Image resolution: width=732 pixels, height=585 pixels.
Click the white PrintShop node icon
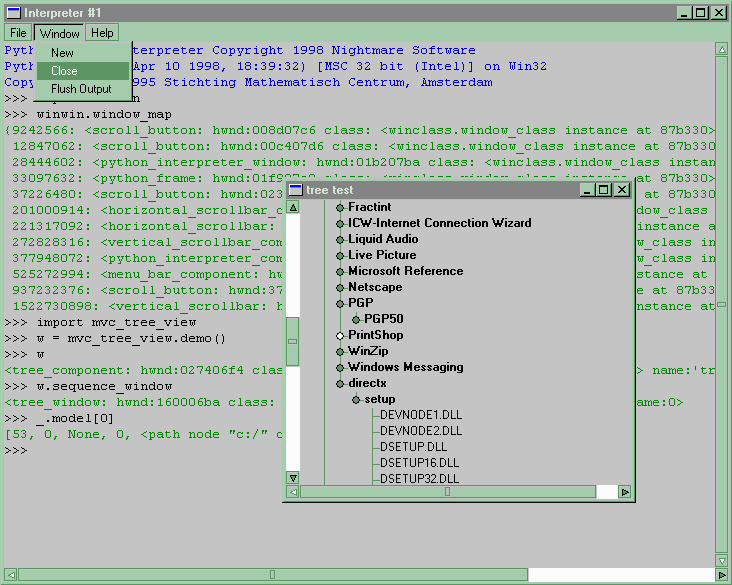pos(340,335)
